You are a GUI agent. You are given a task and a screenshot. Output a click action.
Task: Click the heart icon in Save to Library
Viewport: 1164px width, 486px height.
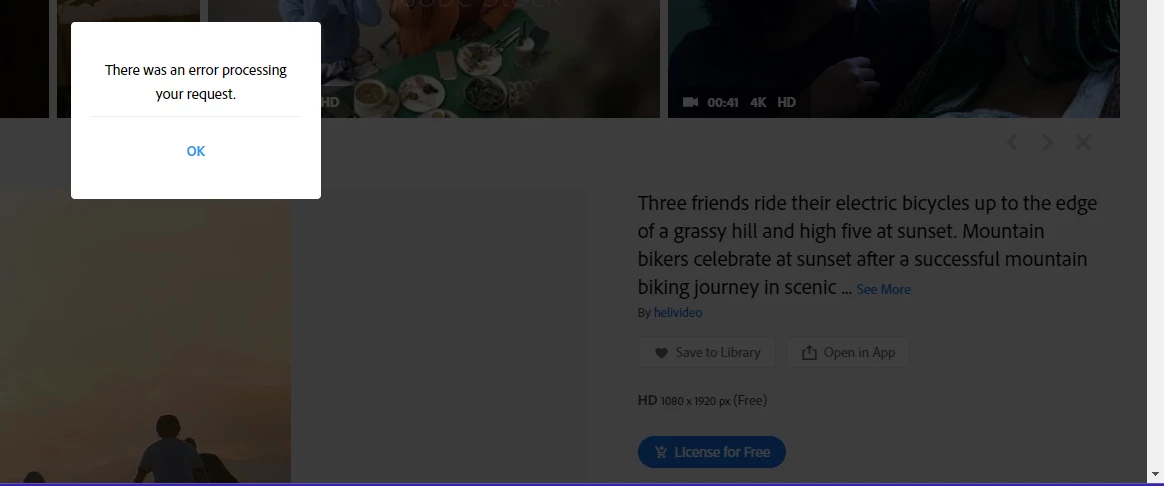pyautogui.click(x=661, y=353)
